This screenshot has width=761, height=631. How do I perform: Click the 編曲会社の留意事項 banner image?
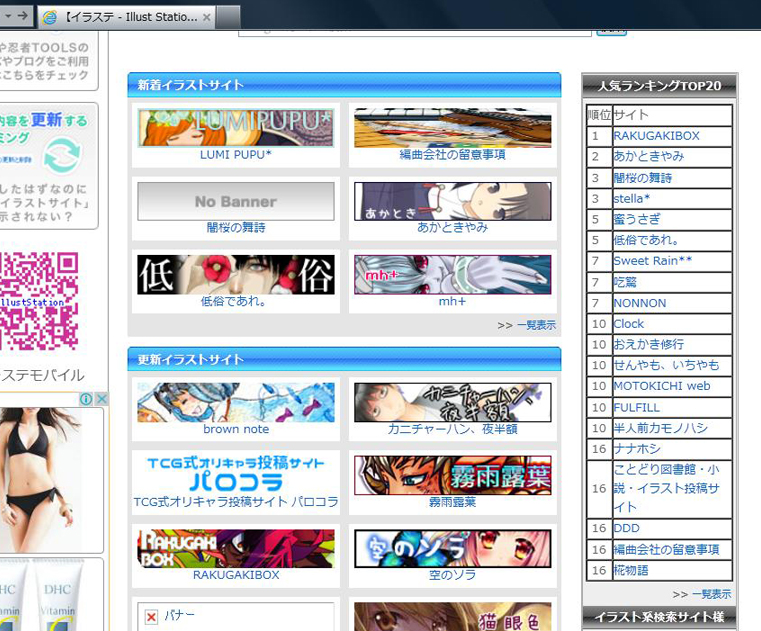(452, 128)
